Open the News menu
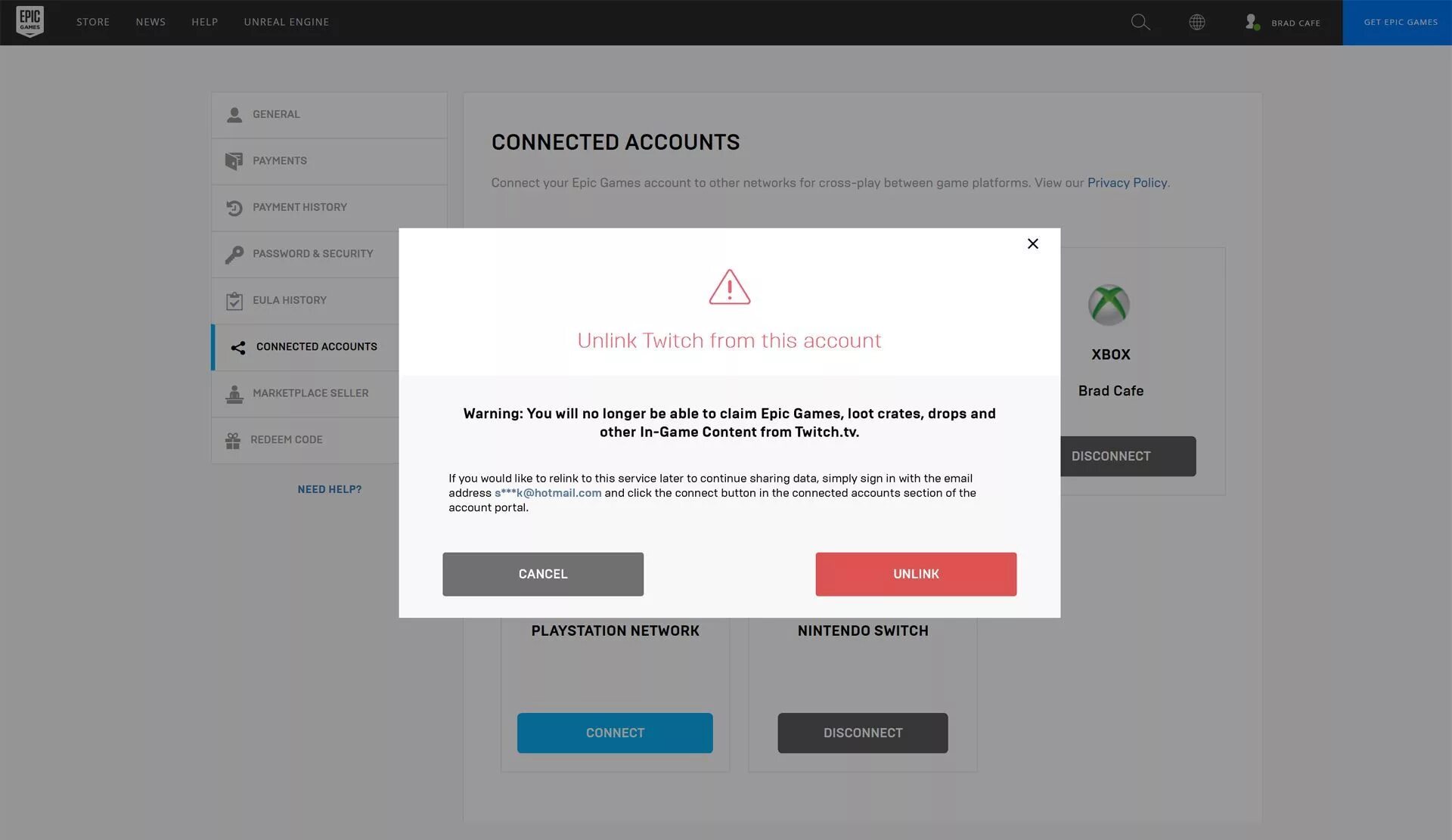 [x=150, y=22]
